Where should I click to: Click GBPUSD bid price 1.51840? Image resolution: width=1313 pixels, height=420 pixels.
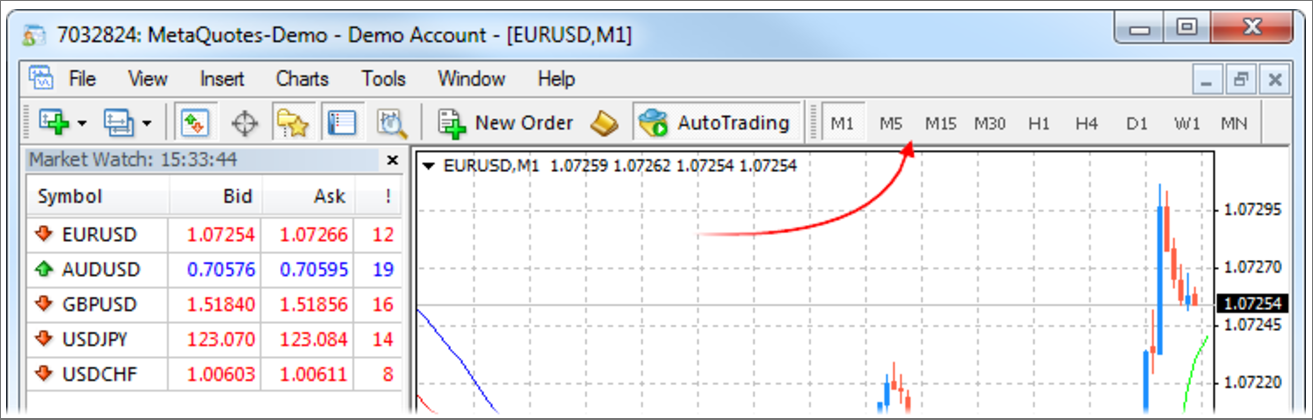(x=221, y=304)
